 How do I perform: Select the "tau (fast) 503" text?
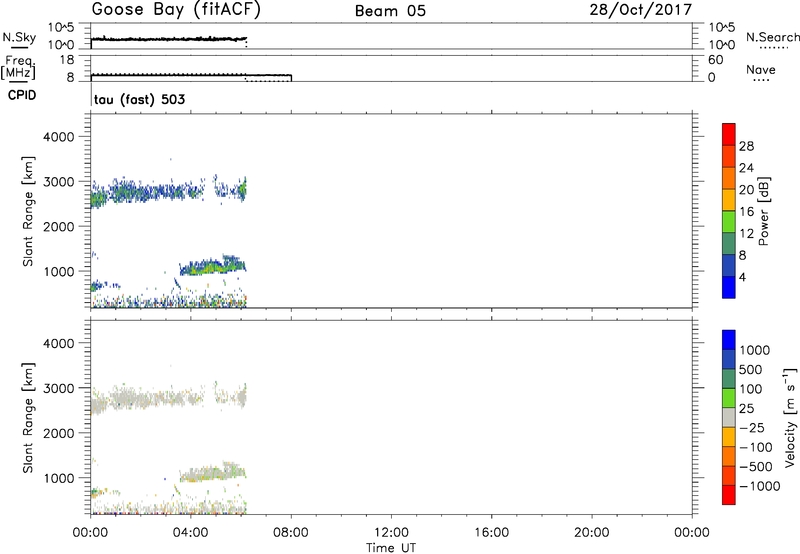coord(139,99)
